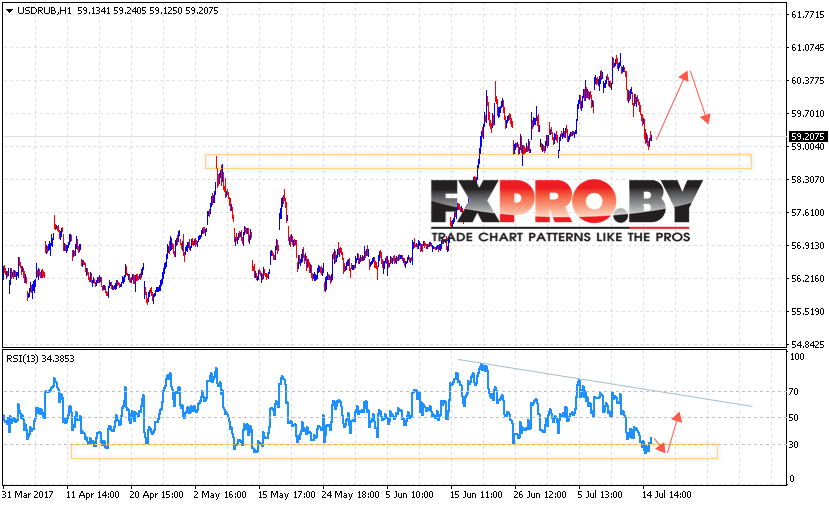Select the RSI(13) 34.3853 indicator label
This screenshot has width=829, height=506.
[40, 358]
